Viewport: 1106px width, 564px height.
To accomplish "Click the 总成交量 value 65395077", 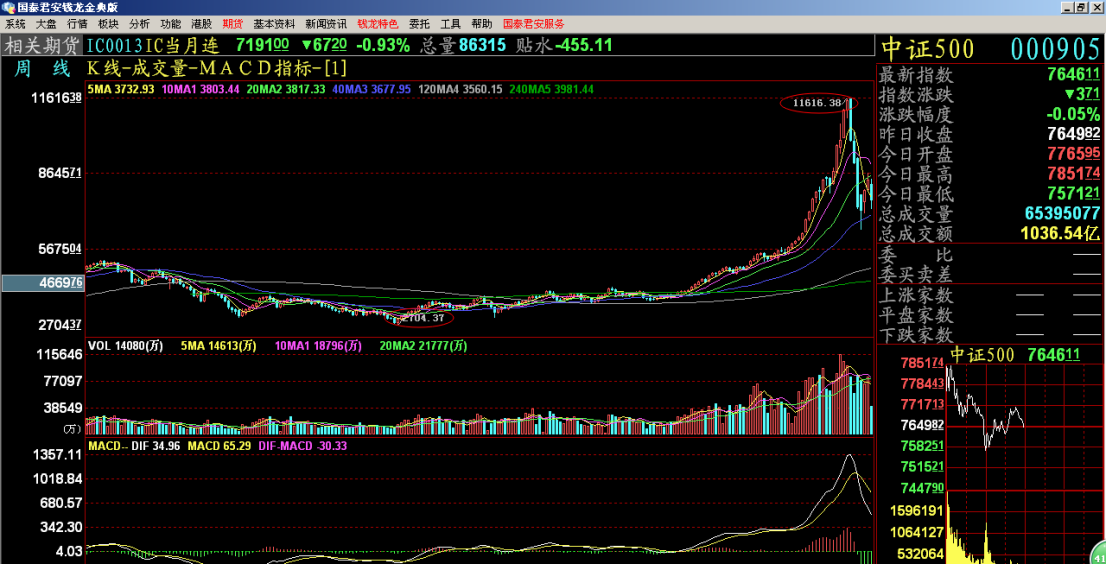I will tap(1062, 213).
